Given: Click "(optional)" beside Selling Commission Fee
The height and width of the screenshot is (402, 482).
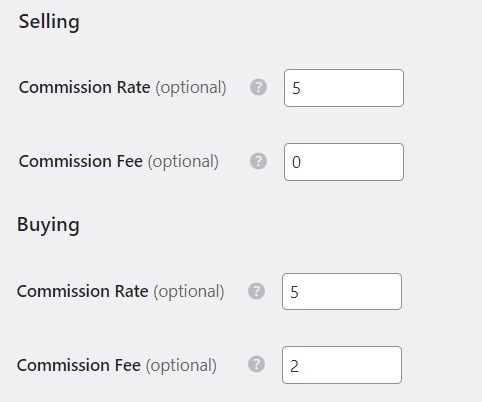Looking at the screenshot, I should pos(183,162).
